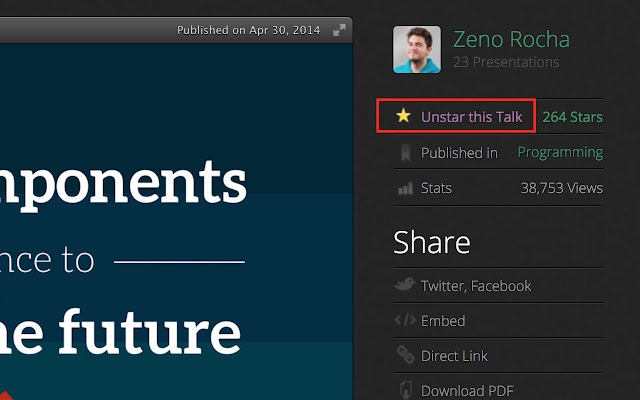
Task: Open the Embed option
Action: [443, 321]
